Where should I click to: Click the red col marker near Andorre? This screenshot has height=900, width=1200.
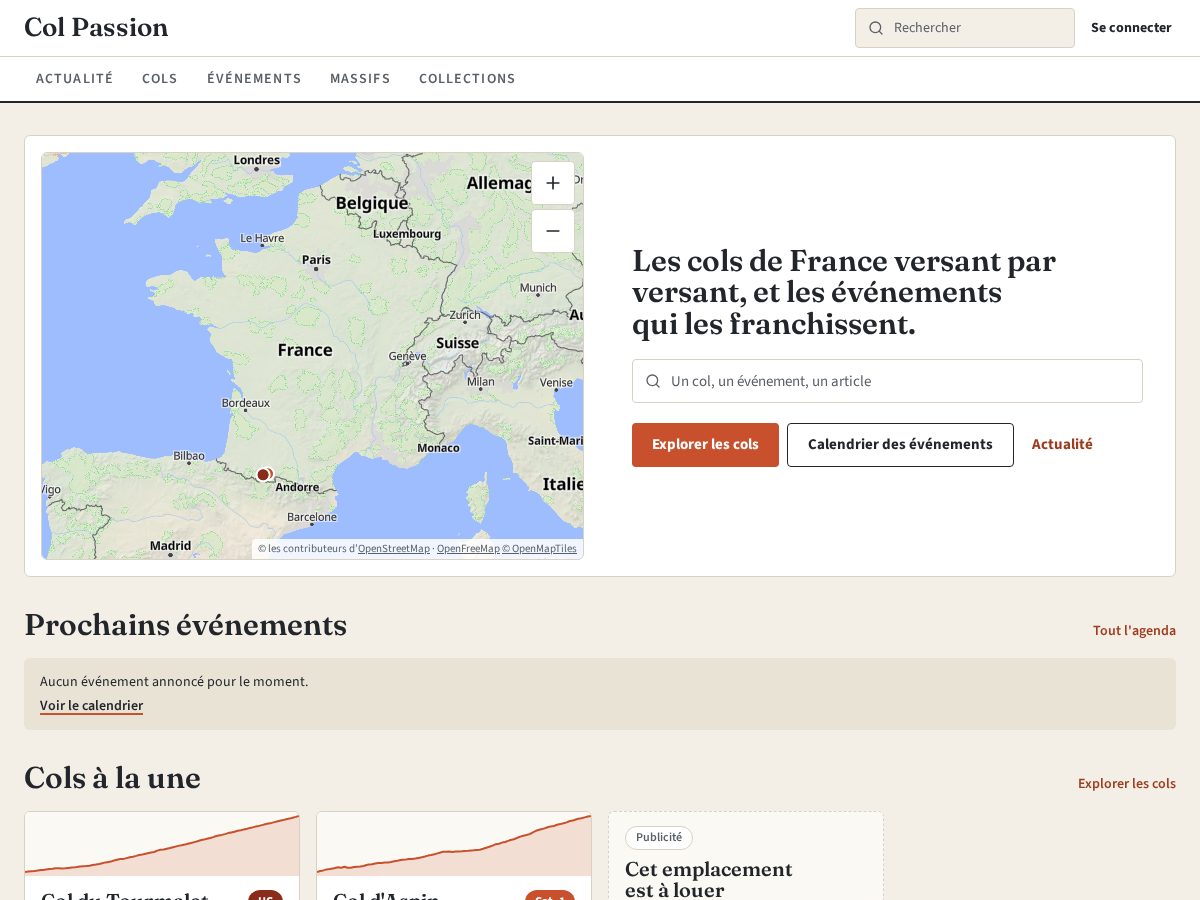[263, 474]
